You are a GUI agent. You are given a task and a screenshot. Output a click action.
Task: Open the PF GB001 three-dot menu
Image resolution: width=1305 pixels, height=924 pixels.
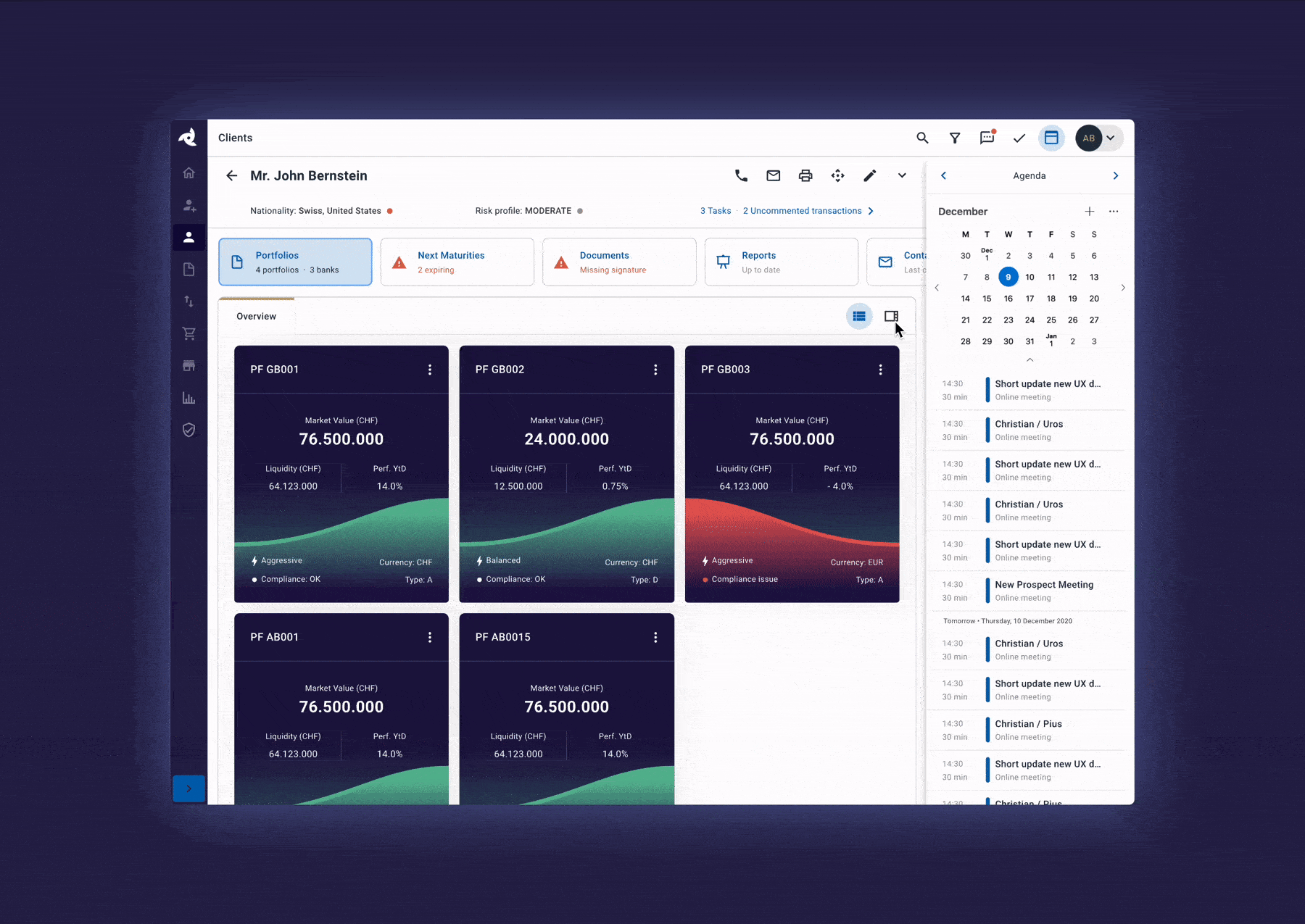point(430,370)
